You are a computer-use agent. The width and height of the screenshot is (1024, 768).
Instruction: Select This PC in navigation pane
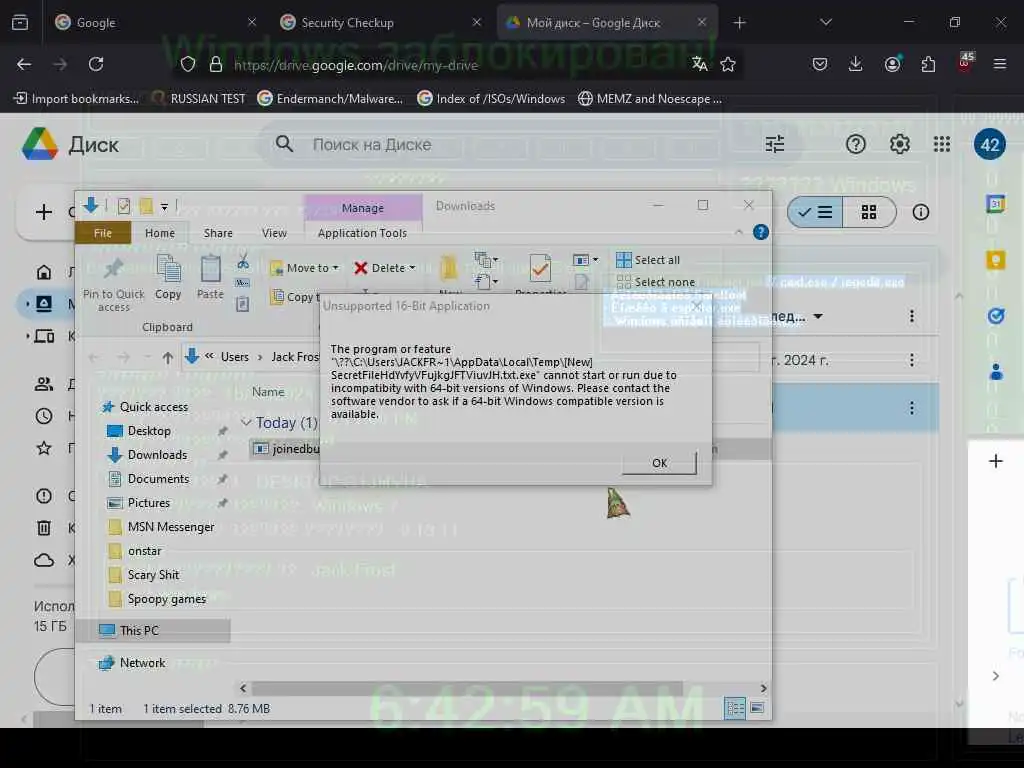click(153, 630)
